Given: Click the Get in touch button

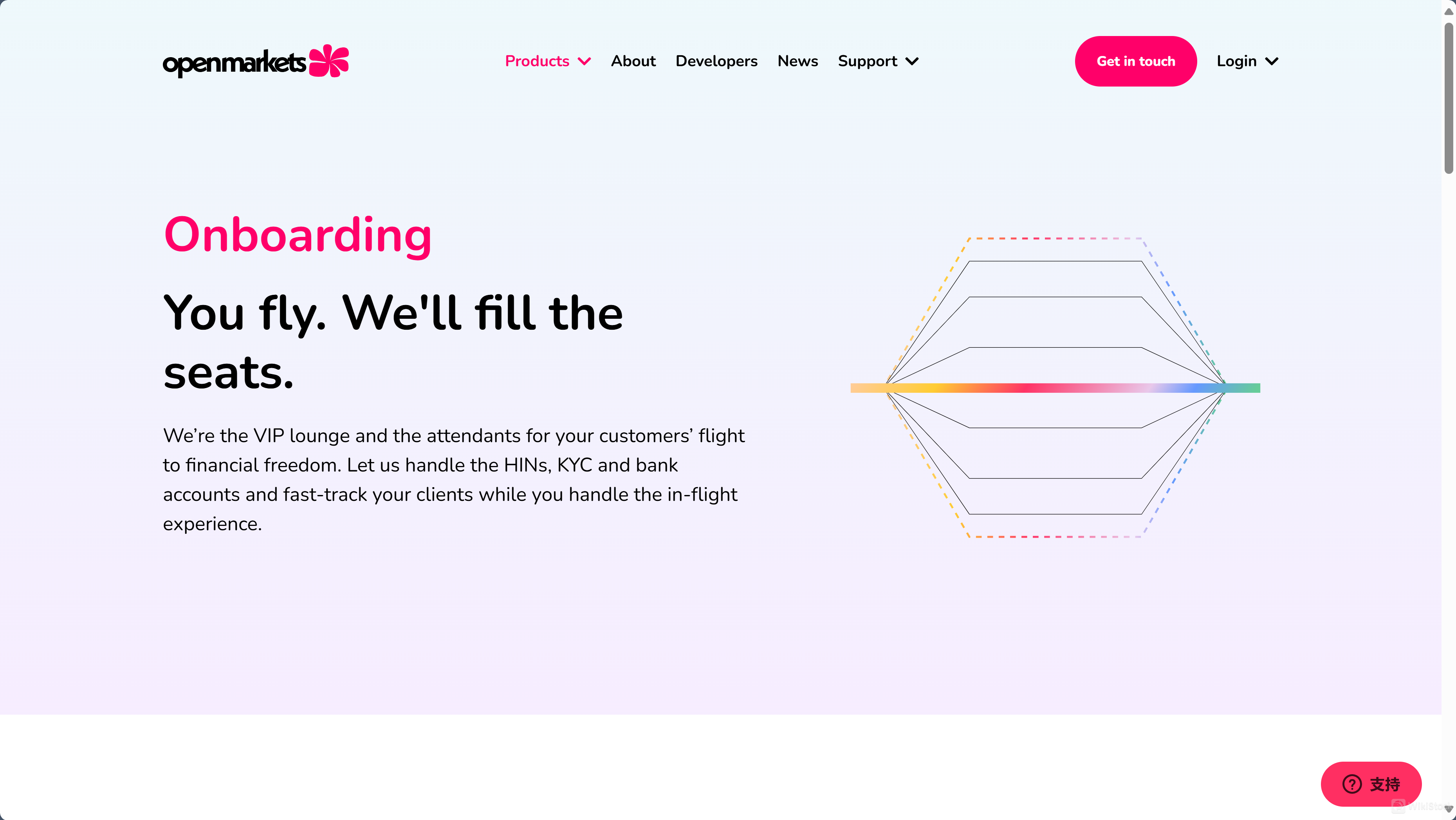Looking at the screenshot, I should click(x=1136, y=61).
